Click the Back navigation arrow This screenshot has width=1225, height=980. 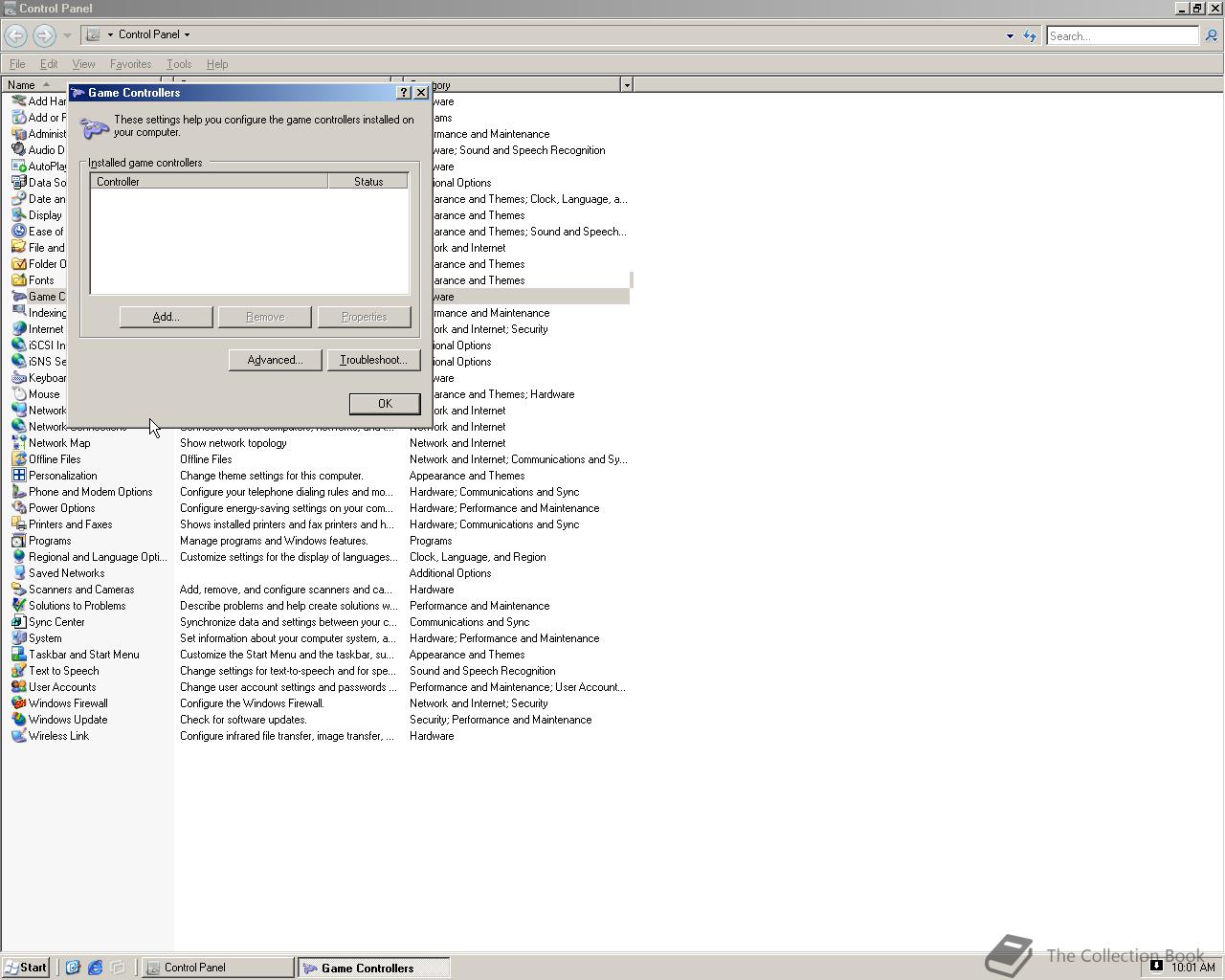pos(15,35)
